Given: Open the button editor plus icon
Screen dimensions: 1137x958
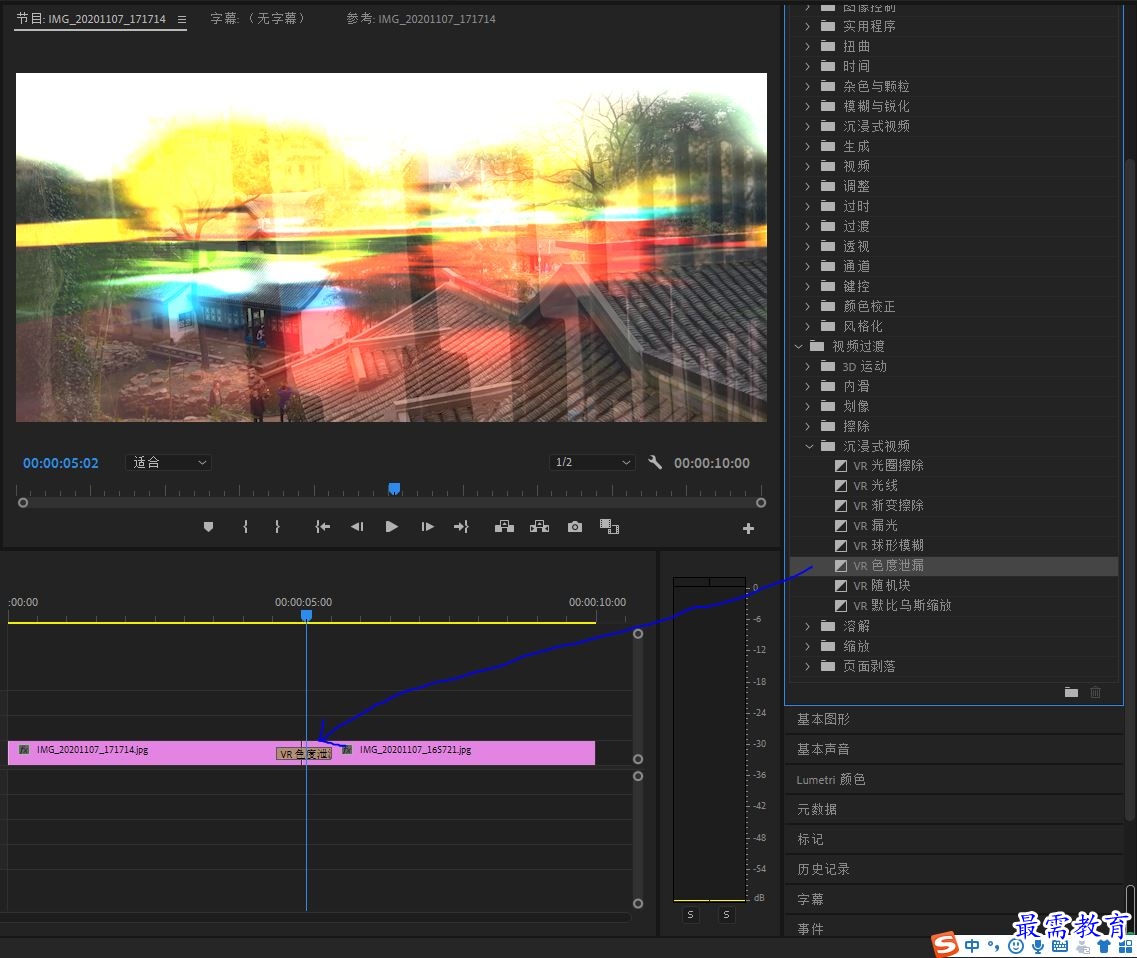Looking at the screenshot, I should pos(748,529).
